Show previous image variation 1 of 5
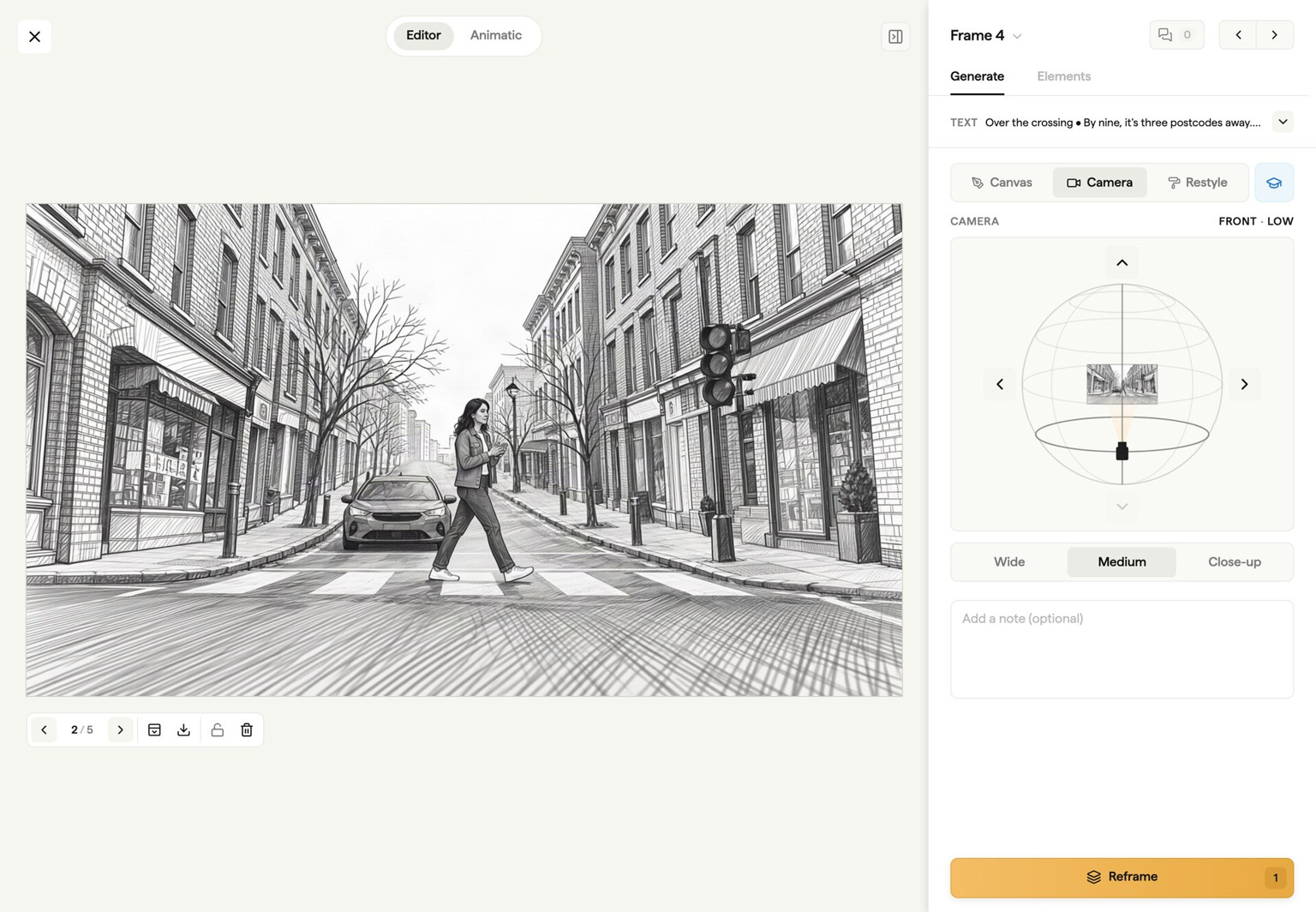The width and height of the screenshot is (1316, 912). (45, 730)
